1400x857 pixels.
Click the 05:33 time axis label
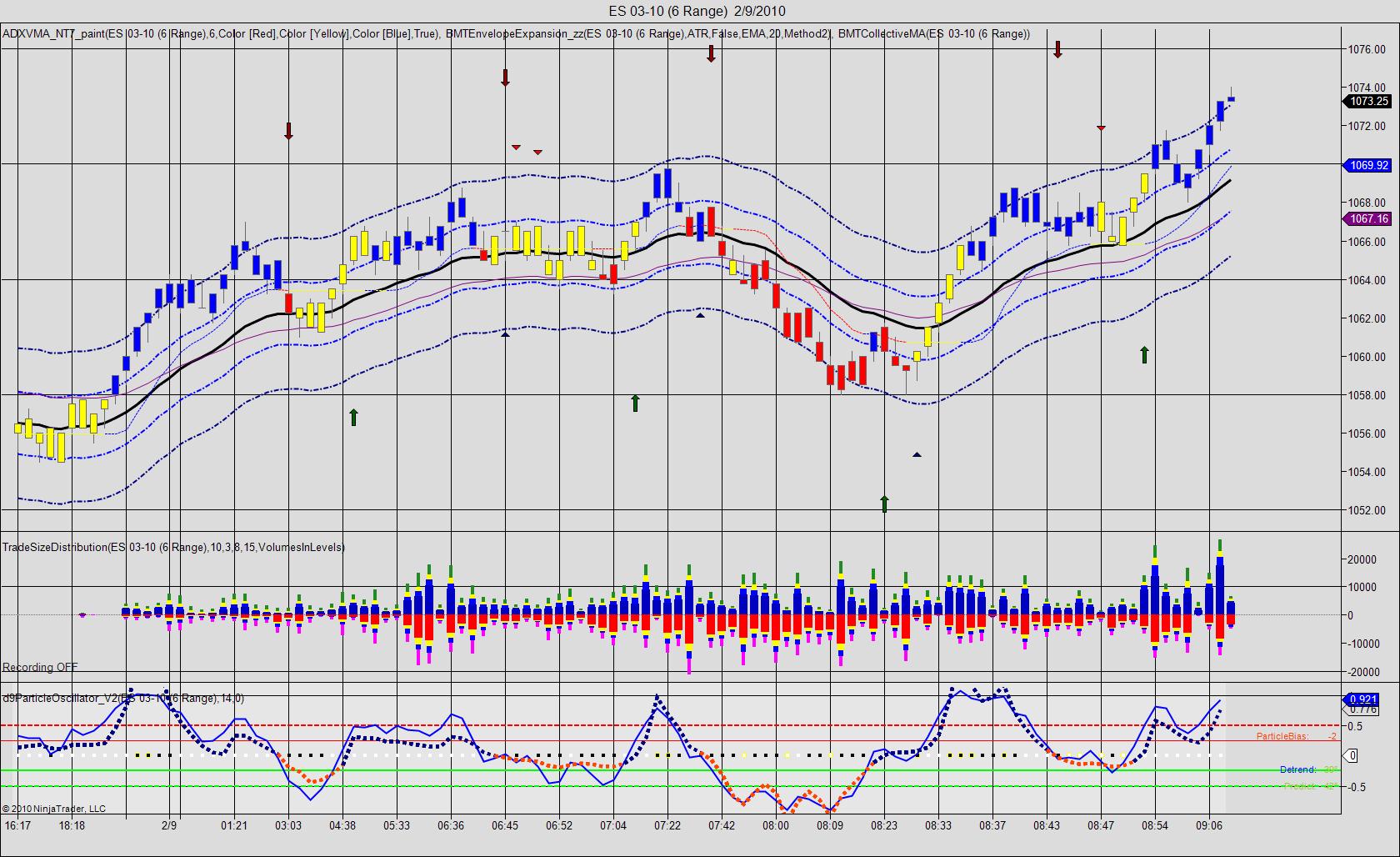(x=397, y=825)
